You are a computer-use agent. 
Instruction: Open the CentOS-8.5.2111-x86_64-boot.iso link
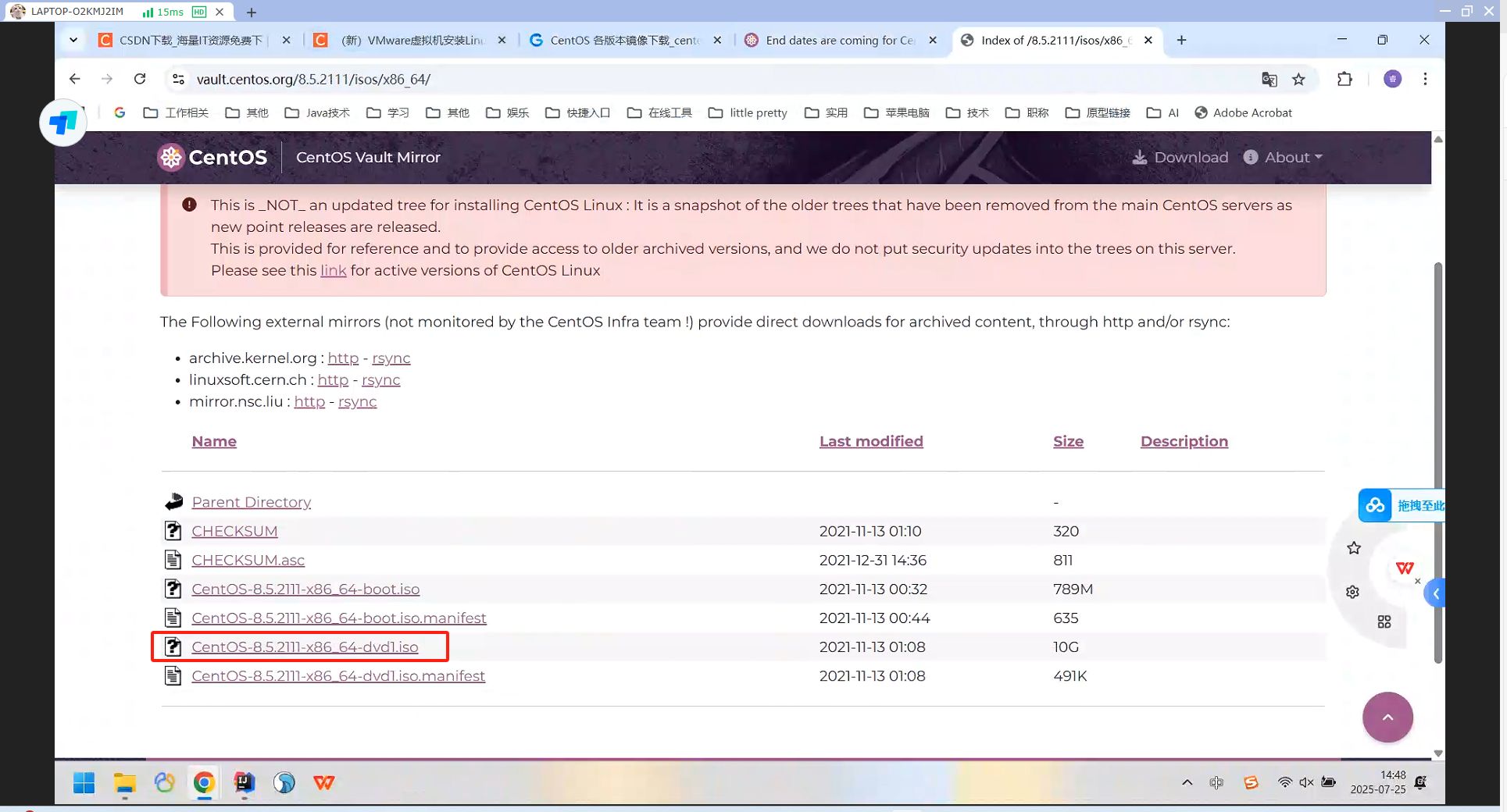tap(305, 589)
